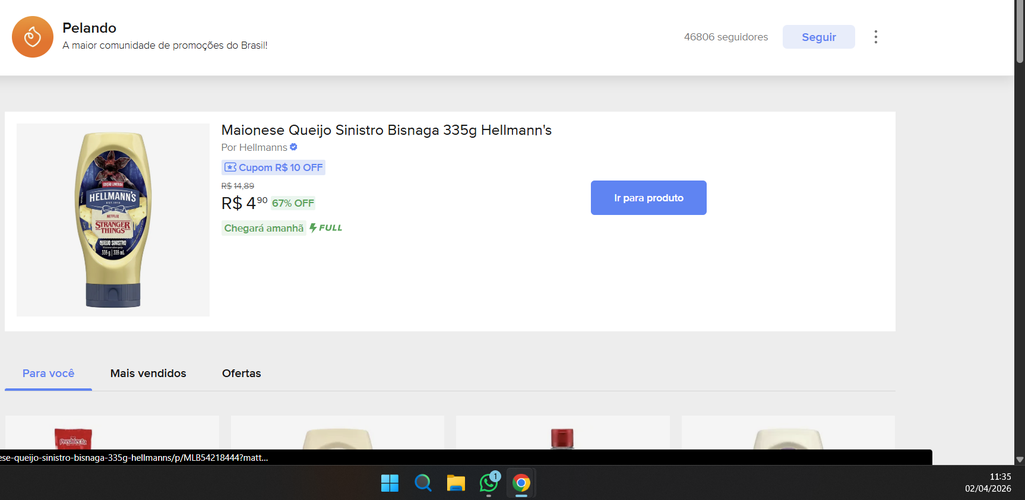Click the FULL lightning delivery badge
1025x500 pixels.
pos(326,228)
